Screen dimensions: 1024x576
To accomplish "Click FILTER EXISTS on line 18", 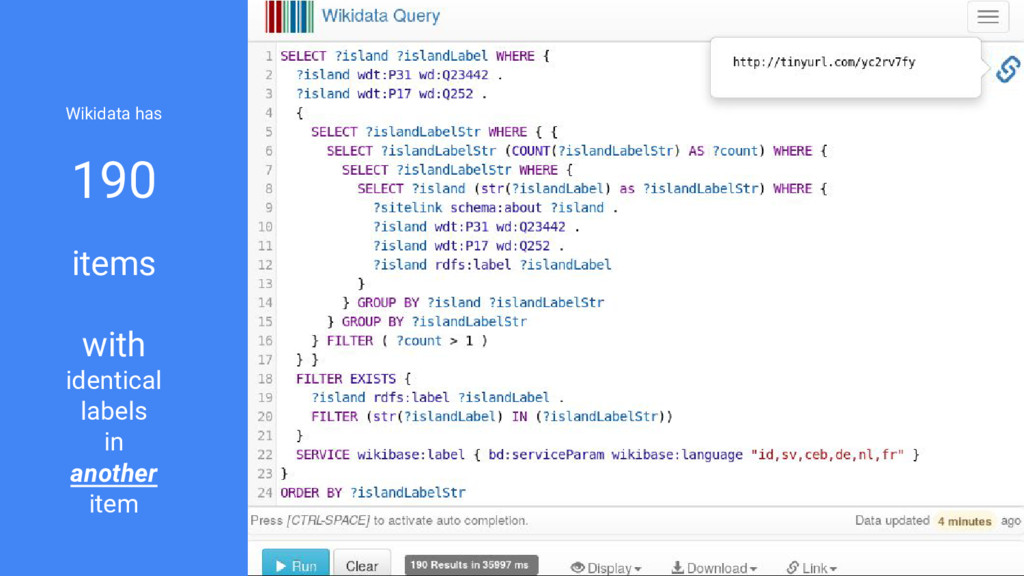I will click(x=345, y=379).
